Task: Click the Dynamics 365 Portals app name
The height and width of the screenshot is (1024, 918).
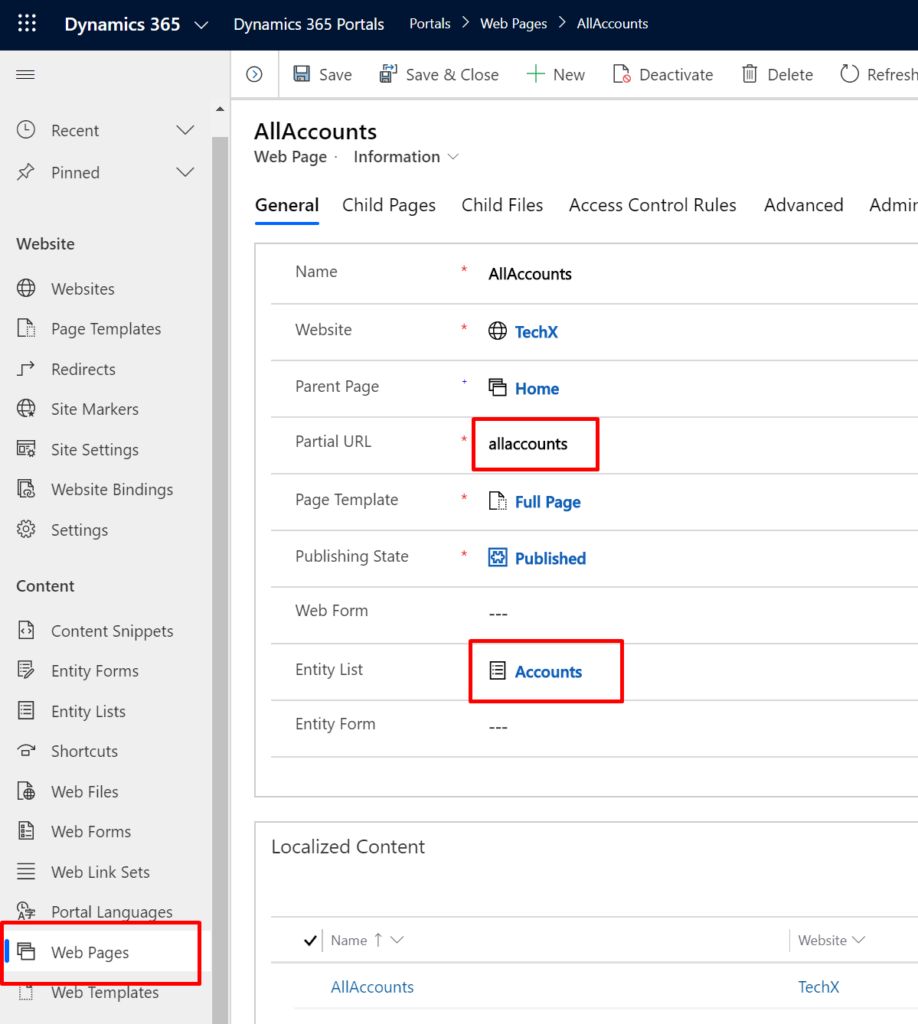Action: tap(309, 24)
